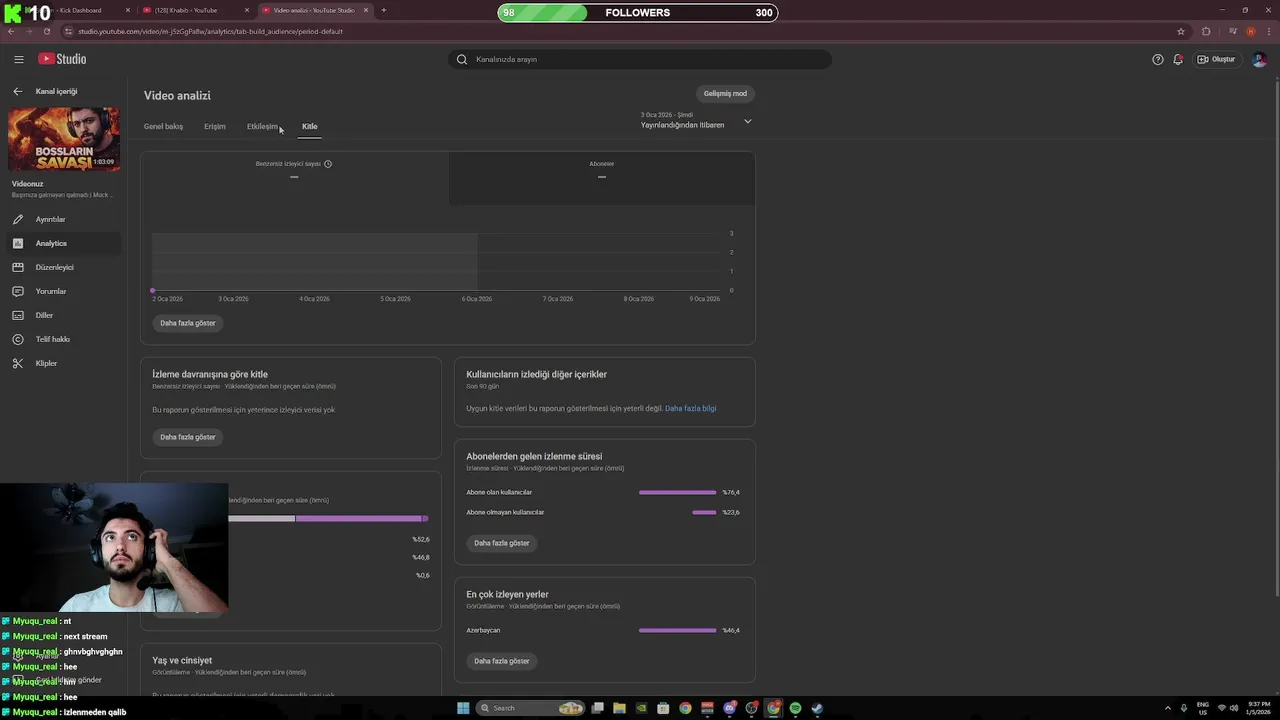Open File Explorer from the taskbar
Screen dimensions: 1280x720
[619, 708]
